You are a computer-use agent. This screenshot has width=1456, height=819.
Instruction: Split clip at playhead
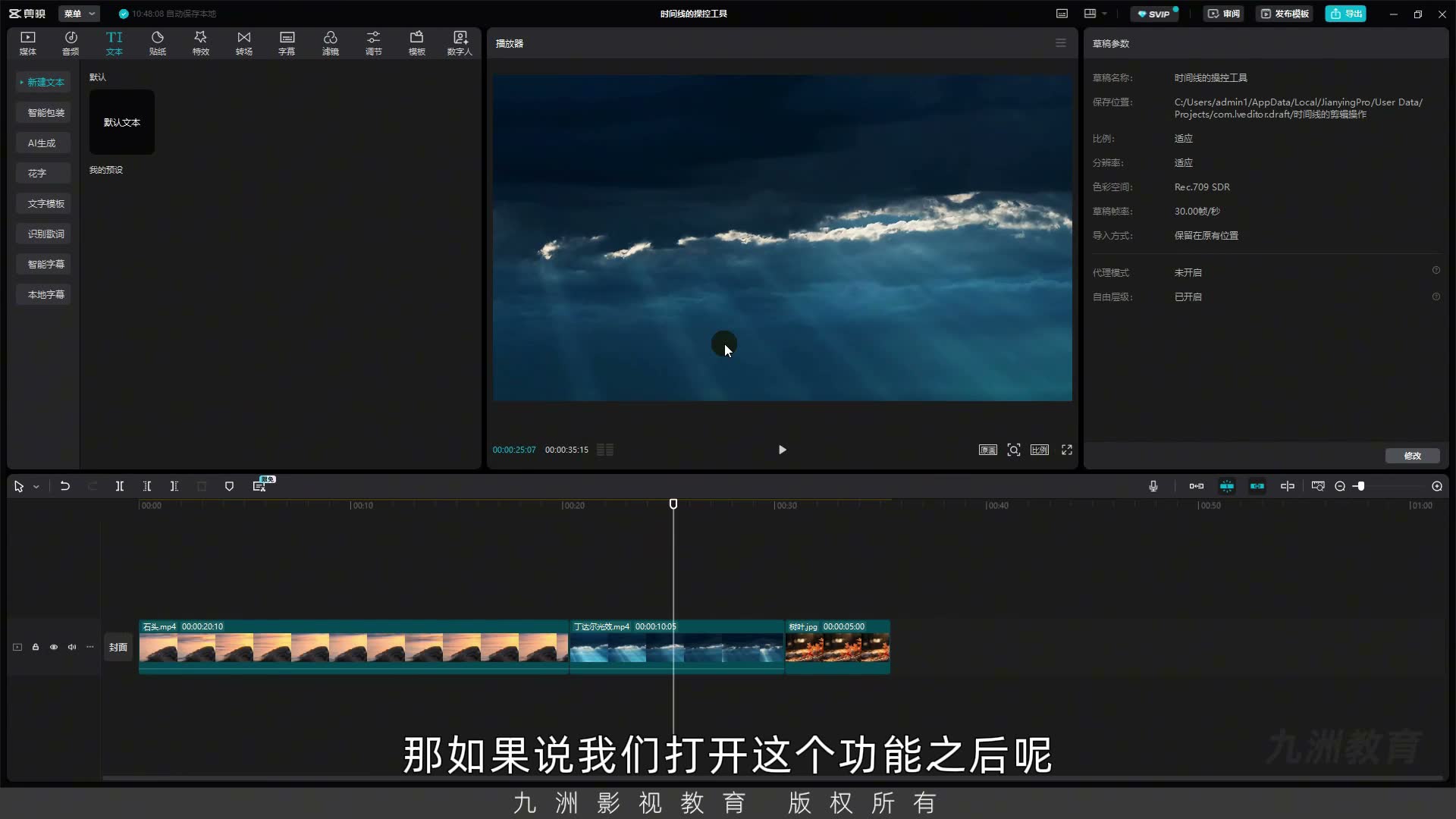pyautogui.click(x=119, y=486)
